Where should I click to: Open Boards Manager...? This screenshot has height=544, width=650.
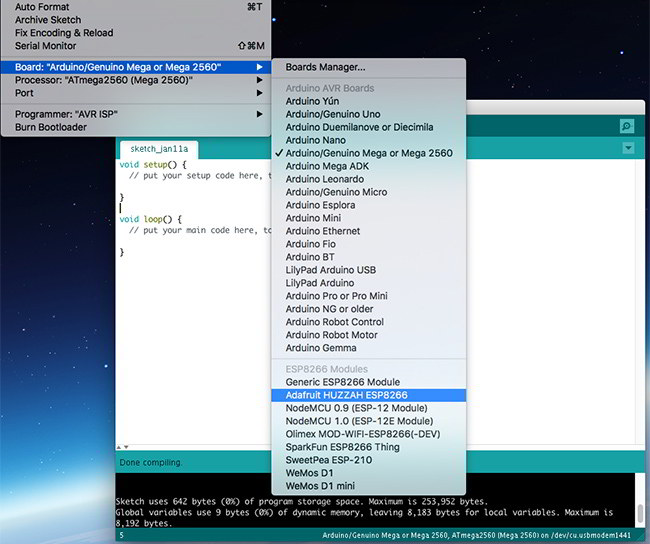[x=369, y=67]
